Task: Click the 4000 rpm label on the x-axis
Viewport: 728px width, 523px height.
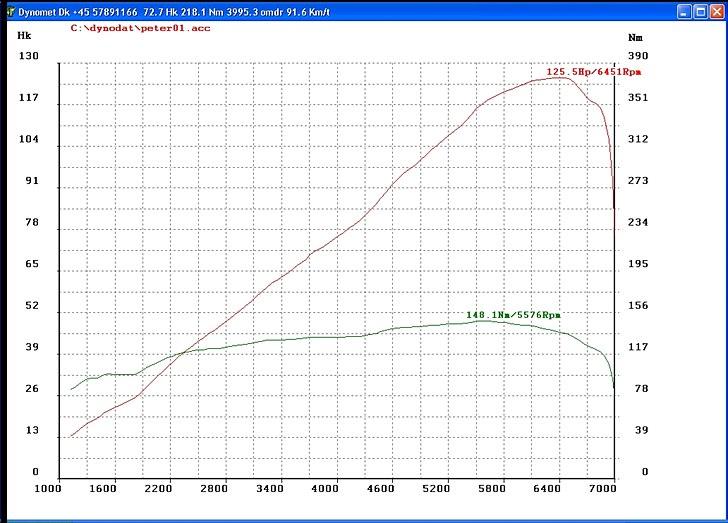Action: click(324, 488)
